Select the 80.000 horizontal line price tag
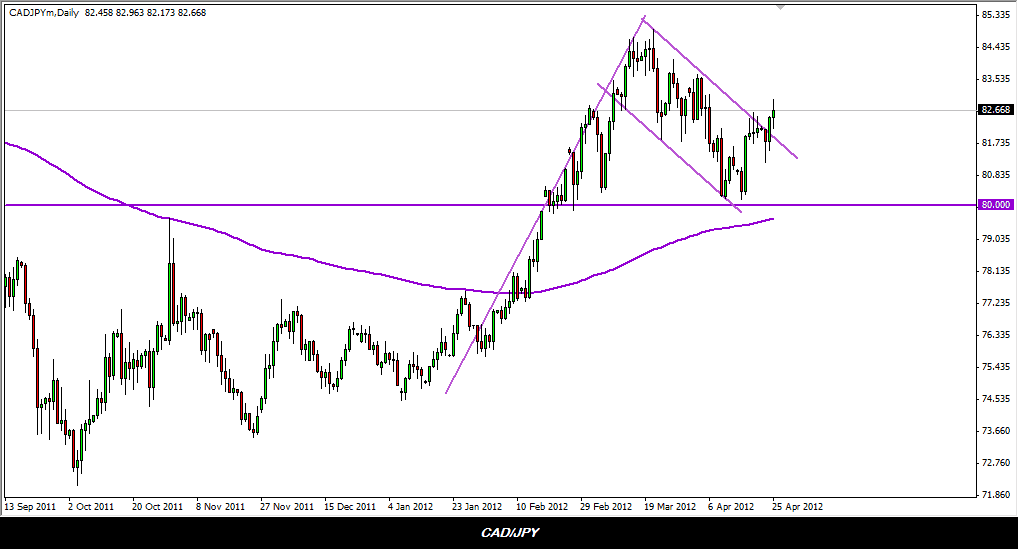 [995, 205]
